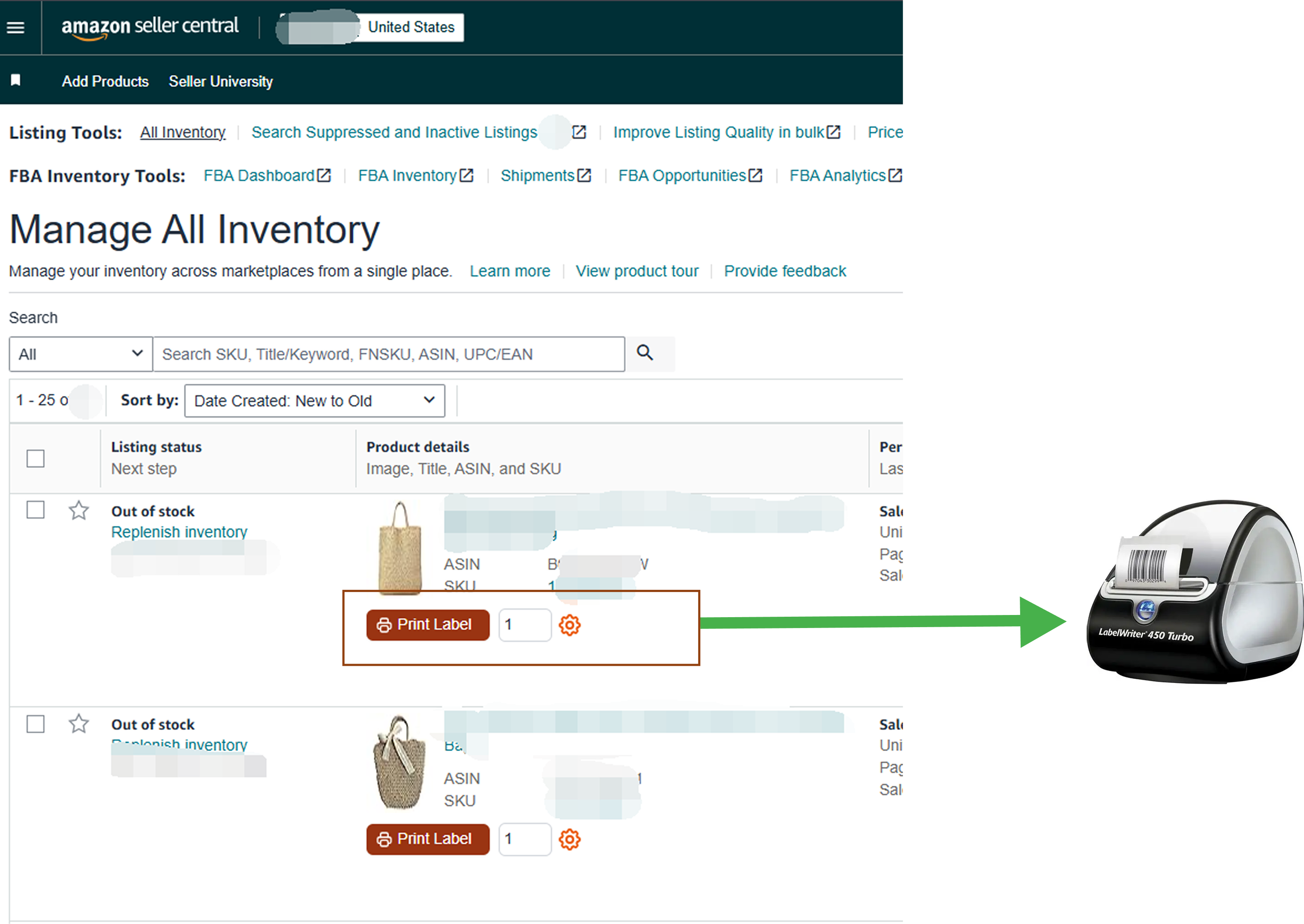Image resolution: width=1304 pixels, height=924 pixels.
Task: Click external link icon beside Shipments
Action: pos(584,175)
